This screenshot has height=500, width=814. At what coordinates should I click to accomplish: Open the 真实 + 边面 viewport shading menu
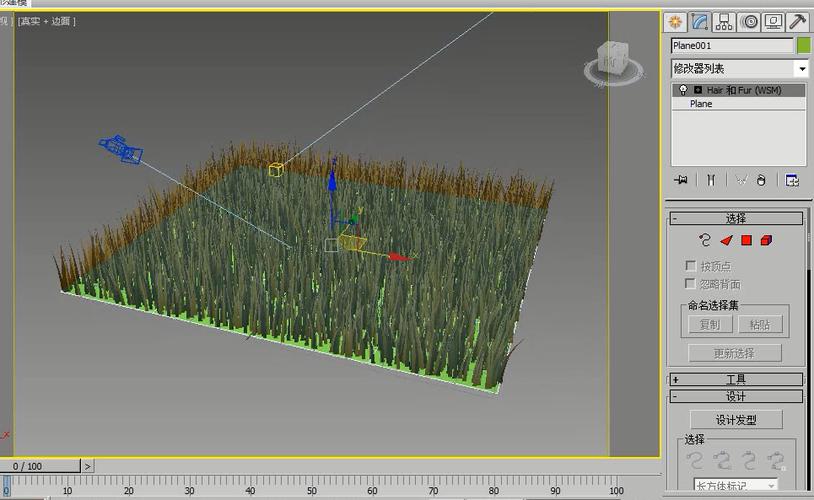[x=47, y=21]
